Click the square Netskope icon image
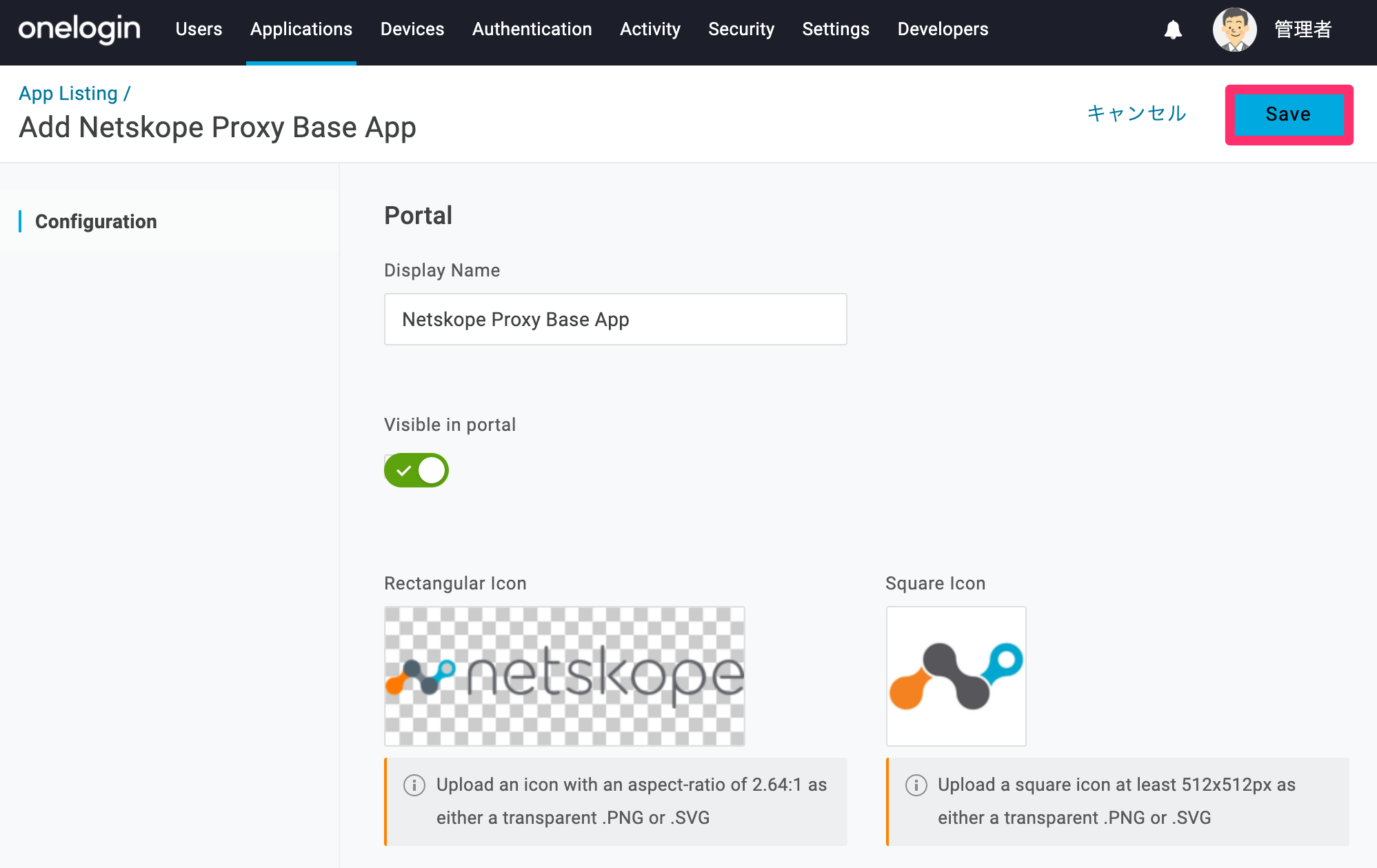Screen dimensions: 1377x868 [x=956, y=676]
